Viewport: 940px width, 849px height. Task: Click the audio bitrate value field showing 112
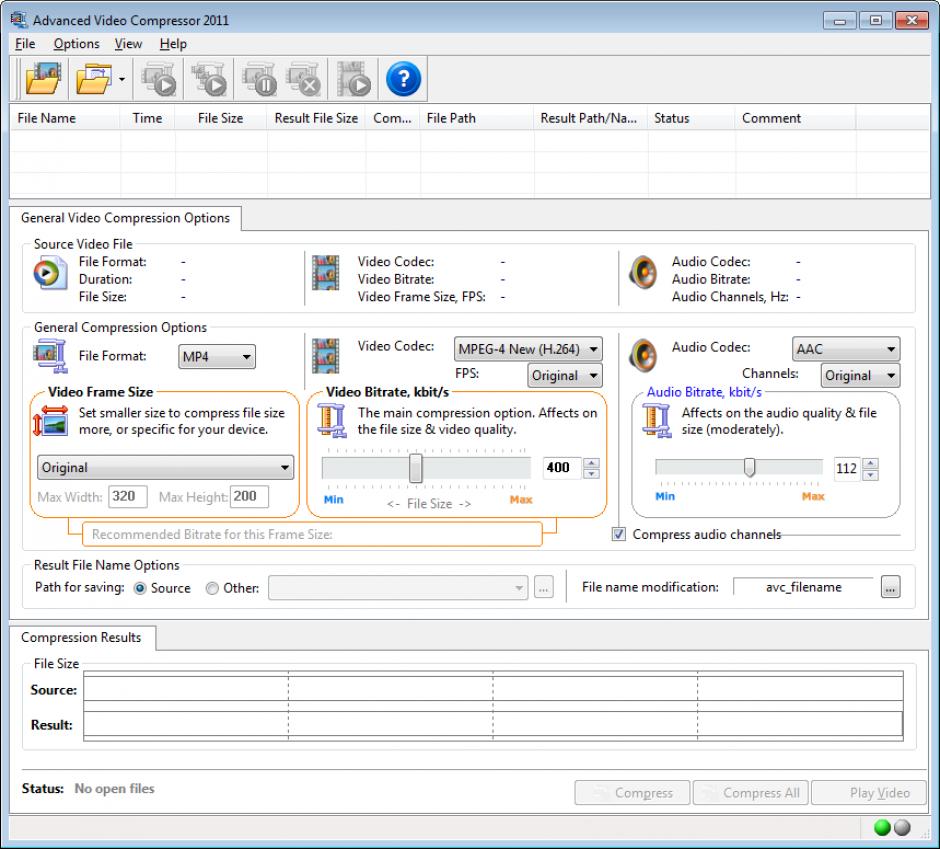pyautogui.click(x=846, y=468)
